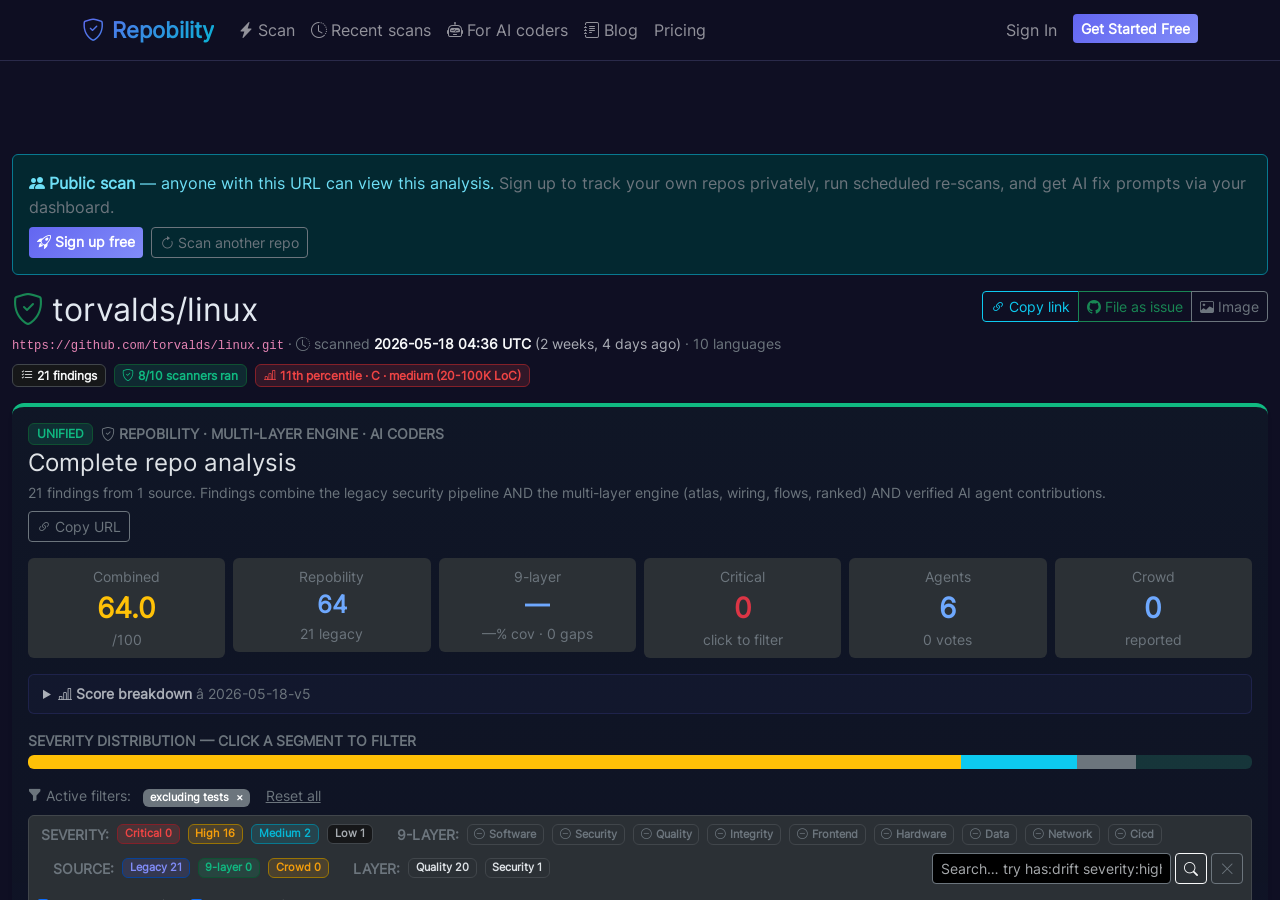Toggle the High 16 severity filter
Screen dimensions: 1280x900
(x=215, y=834)
